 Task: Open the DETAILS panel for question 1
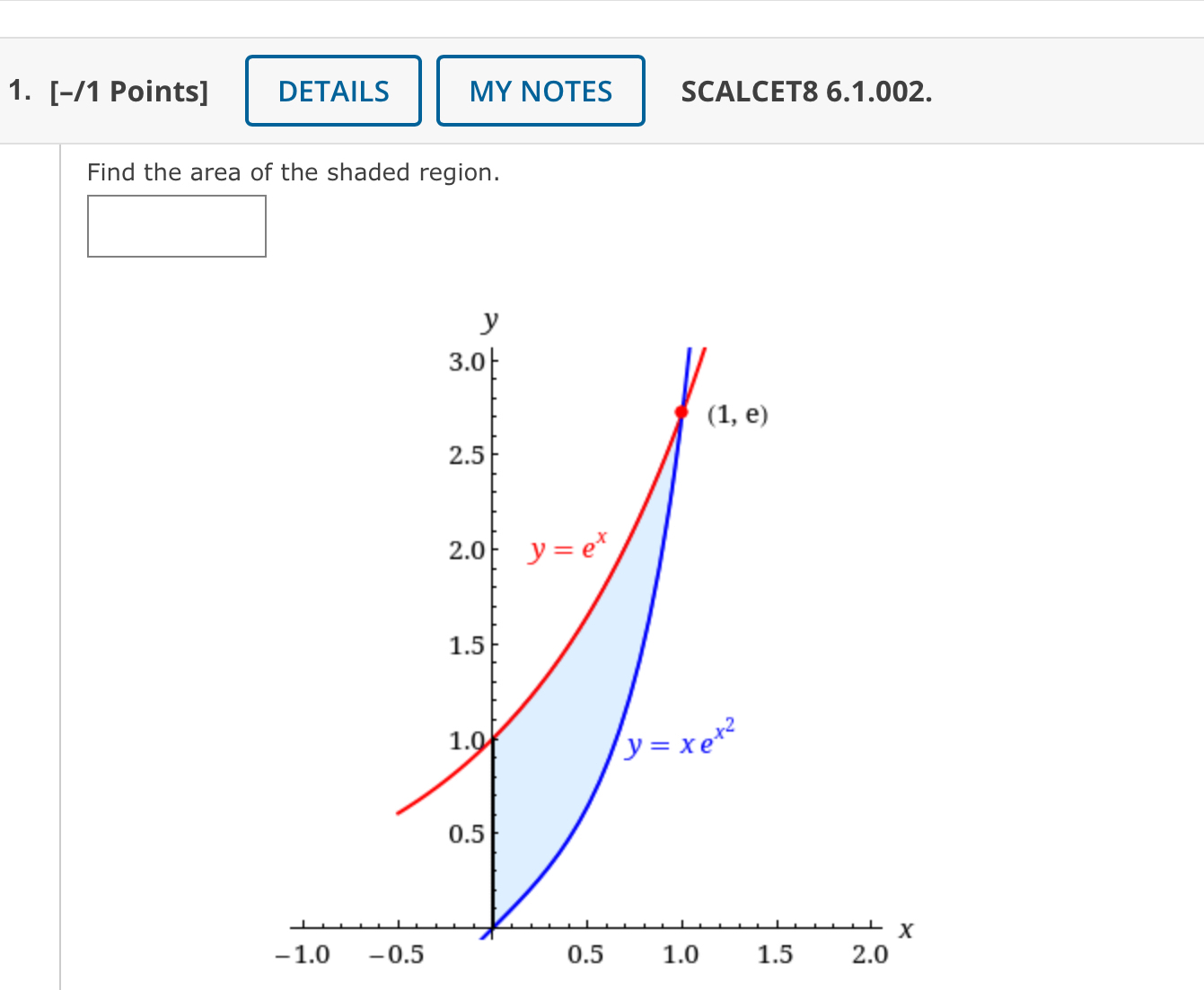333,91
